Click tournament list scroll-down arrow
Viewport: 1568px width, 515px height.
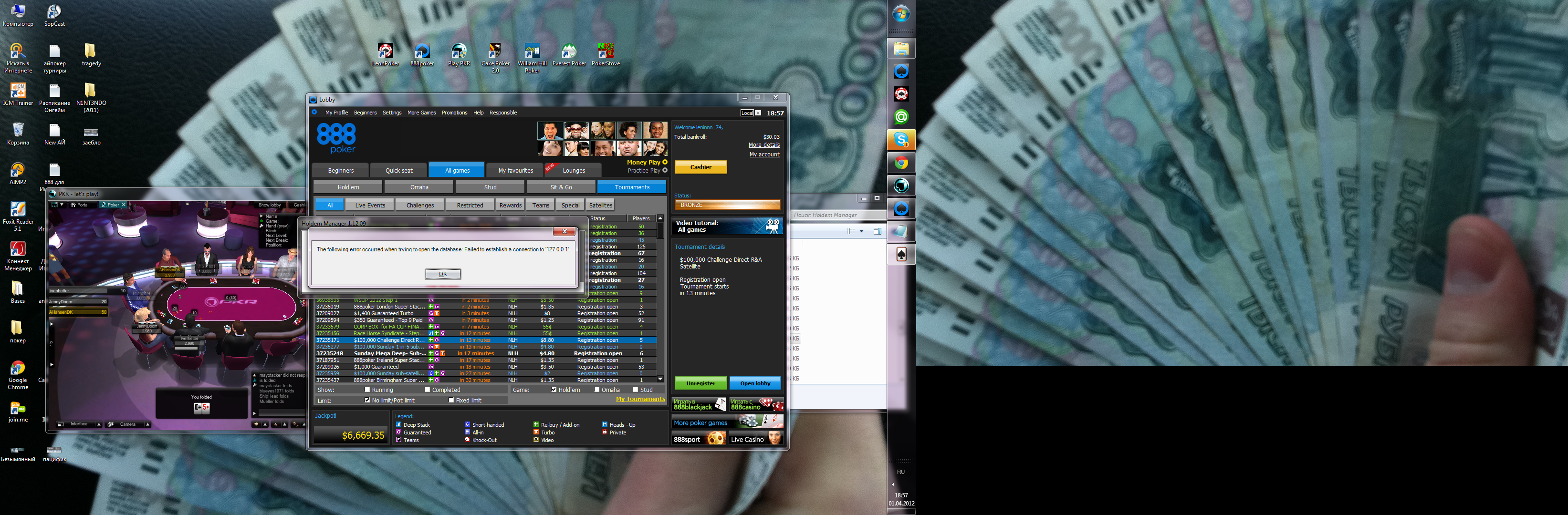(x=660, y=380)
